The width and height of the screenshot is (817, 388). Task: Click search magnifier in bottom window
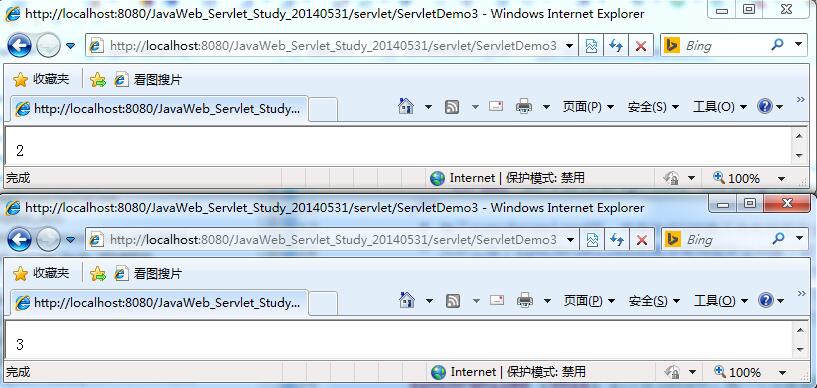pyautogui.click(x=777, y=239)
